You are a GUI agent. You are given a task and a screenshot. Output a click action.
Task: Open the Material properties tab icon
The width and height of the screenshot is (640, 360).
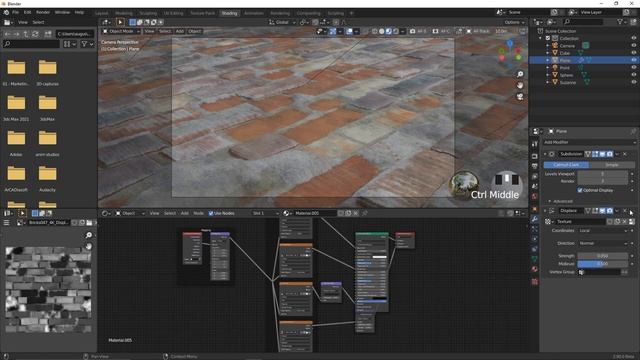pos(535,269)
